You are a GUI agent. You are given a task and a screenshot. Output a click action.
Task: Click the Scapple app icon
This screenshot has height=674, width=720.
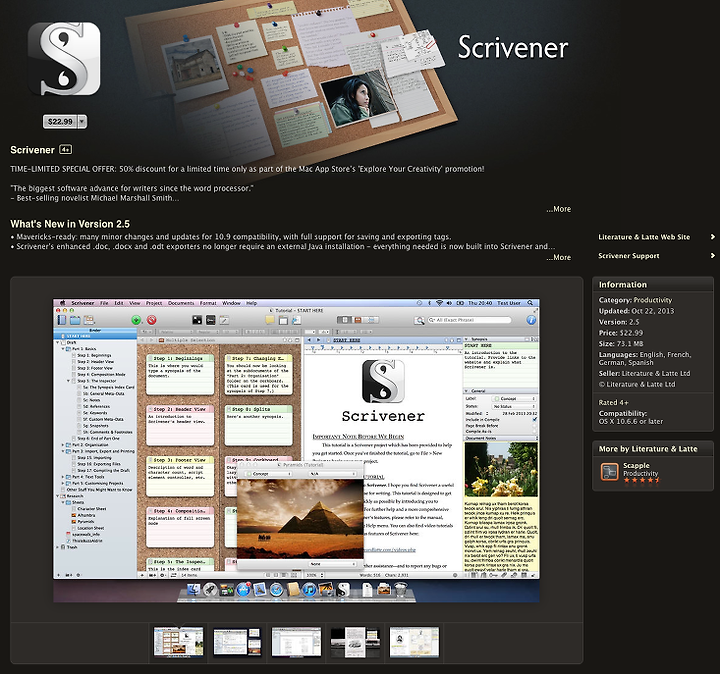(x=609, y=472)
